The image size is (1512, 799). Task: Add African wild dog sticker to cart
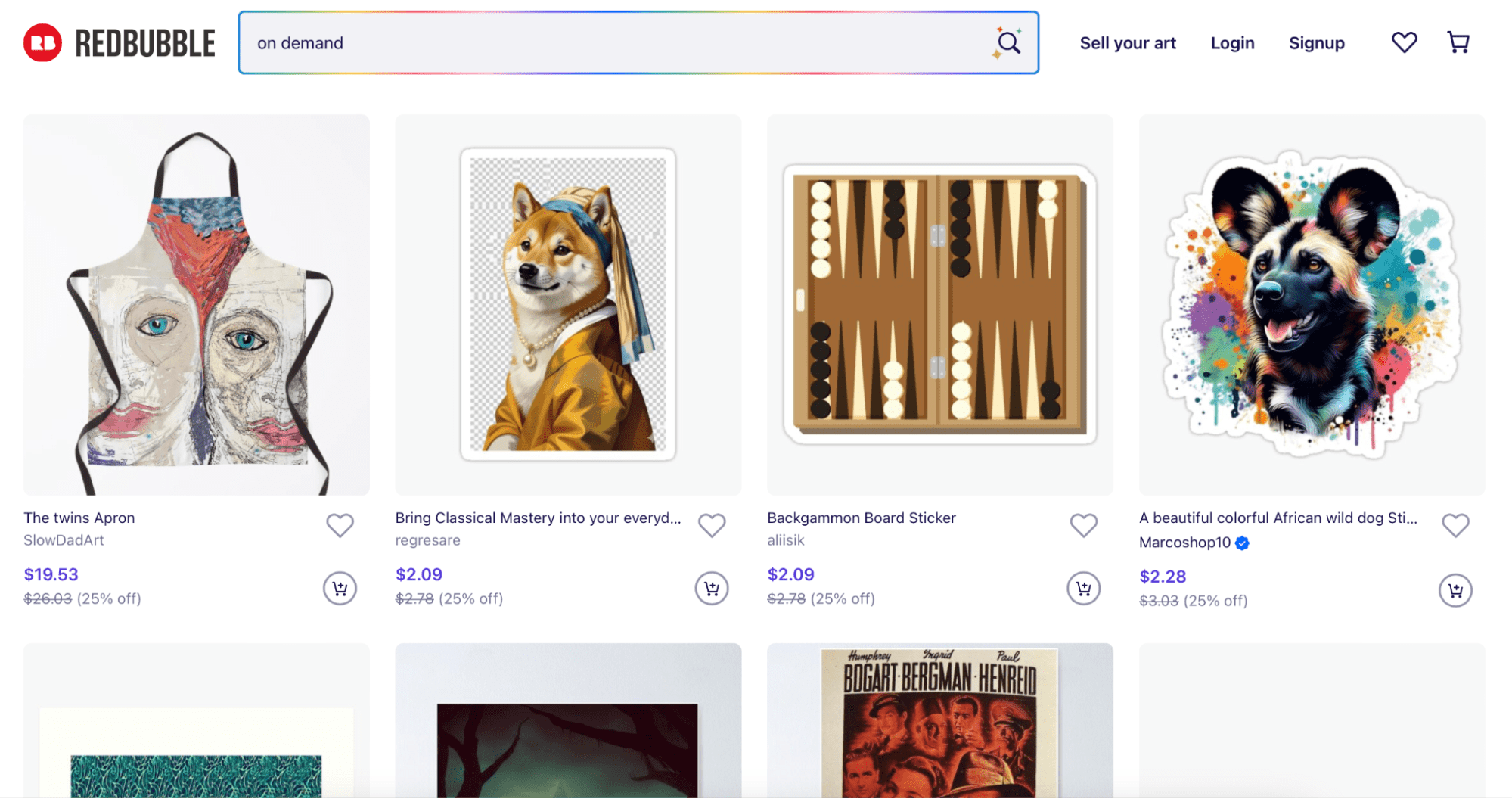tap(1455, 590)
